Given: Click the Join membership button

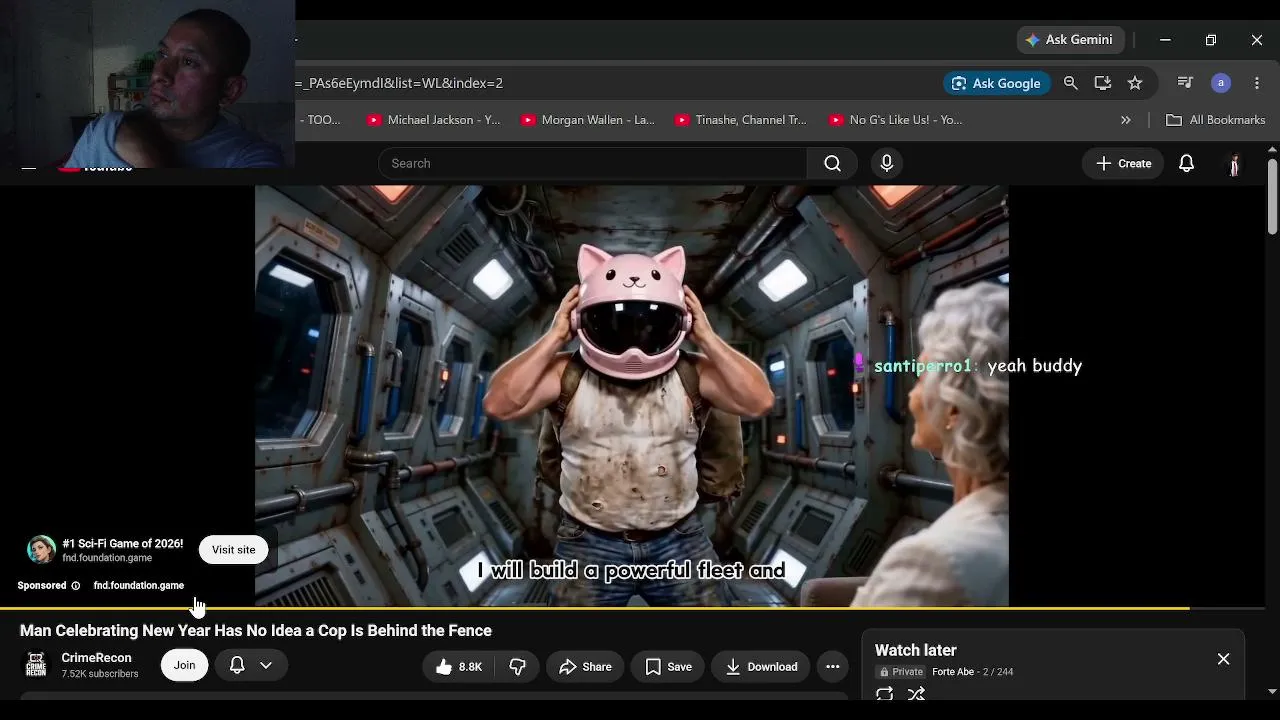Looking at the screenshot, I should coord(184,665).
